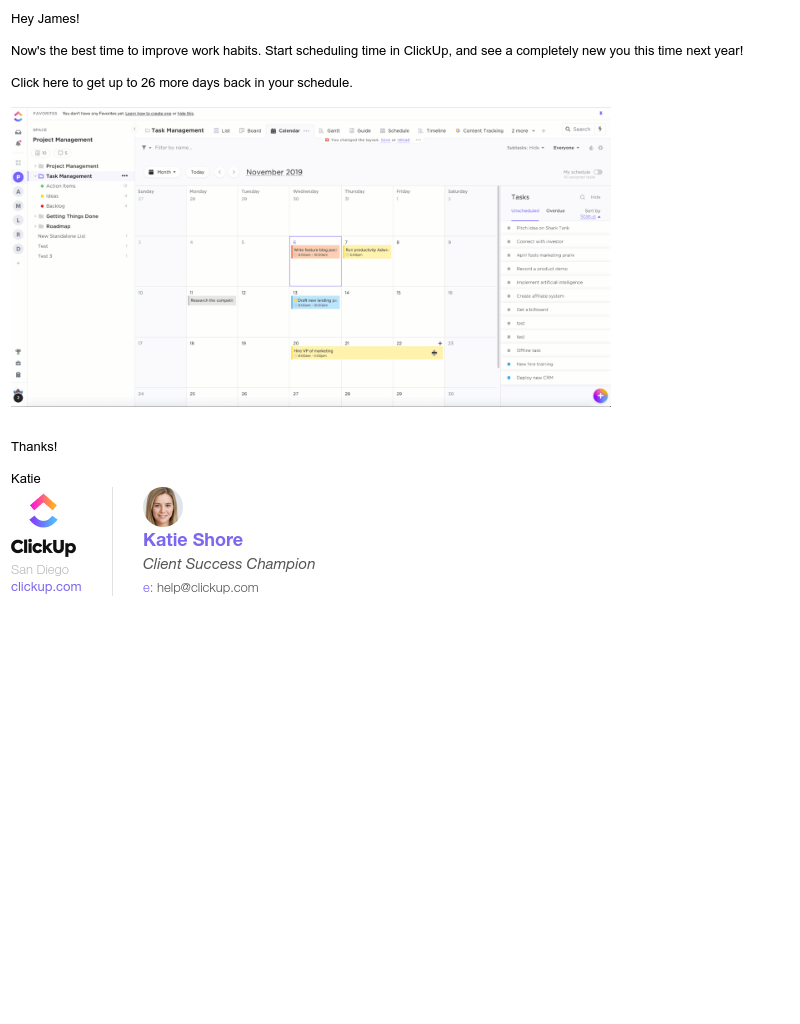Click Katie Shore's profile photo
The height and width of the screenshot is (1024, 800).
[163, 507]
